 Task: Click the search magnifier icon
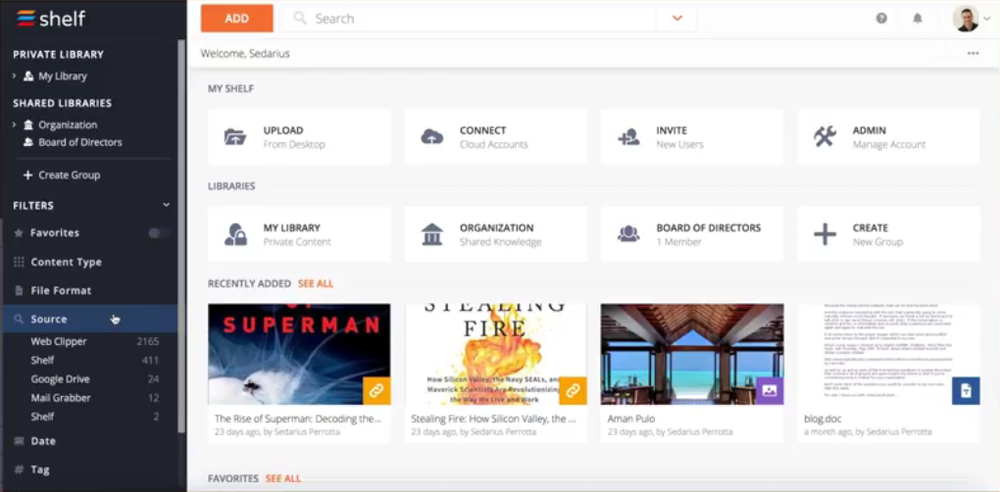click(x=300, y=19)
